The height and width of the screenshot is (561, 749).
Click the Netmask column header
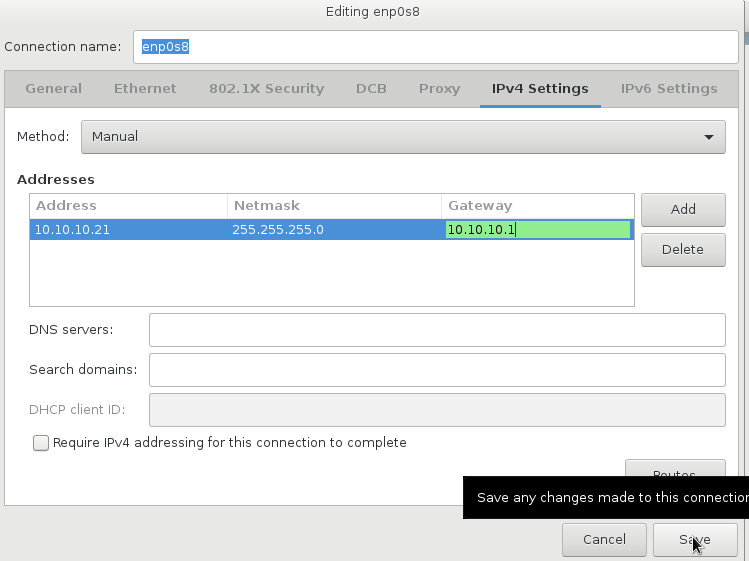(333, 206)
